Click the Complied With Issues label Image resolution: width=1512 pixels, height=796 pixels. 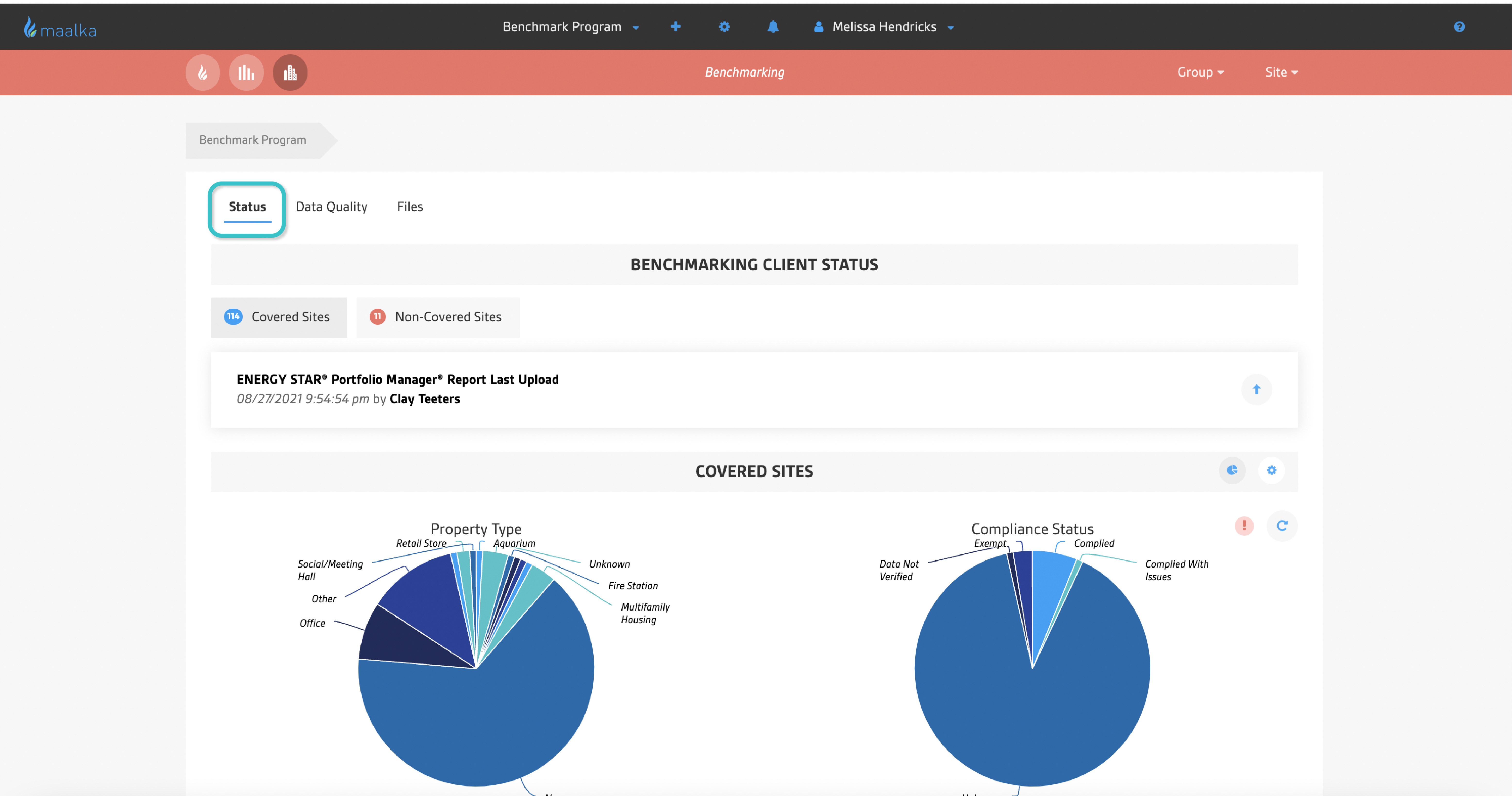point(1177,570)
